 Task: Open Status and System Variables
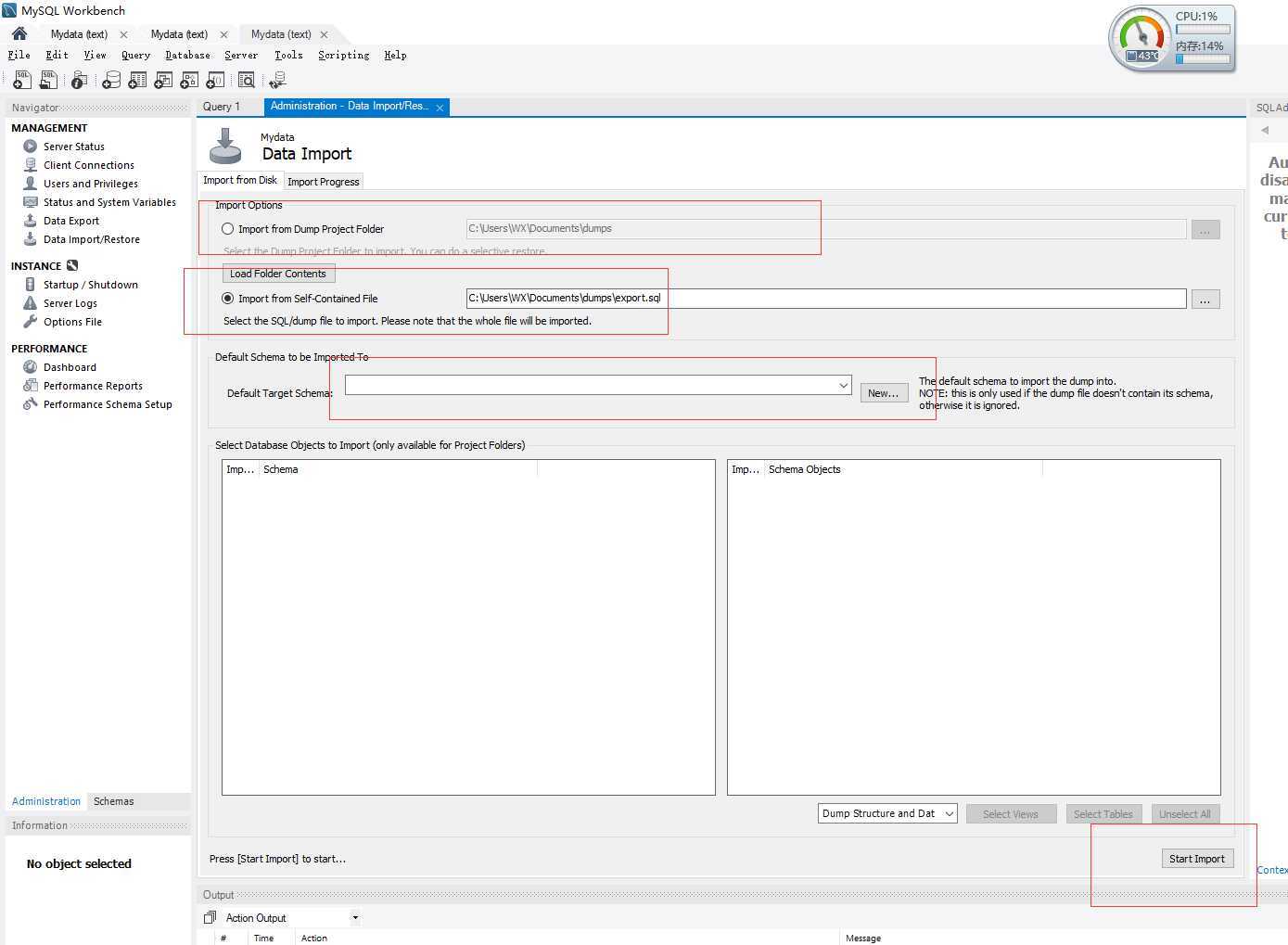click(x=109, y=202)
